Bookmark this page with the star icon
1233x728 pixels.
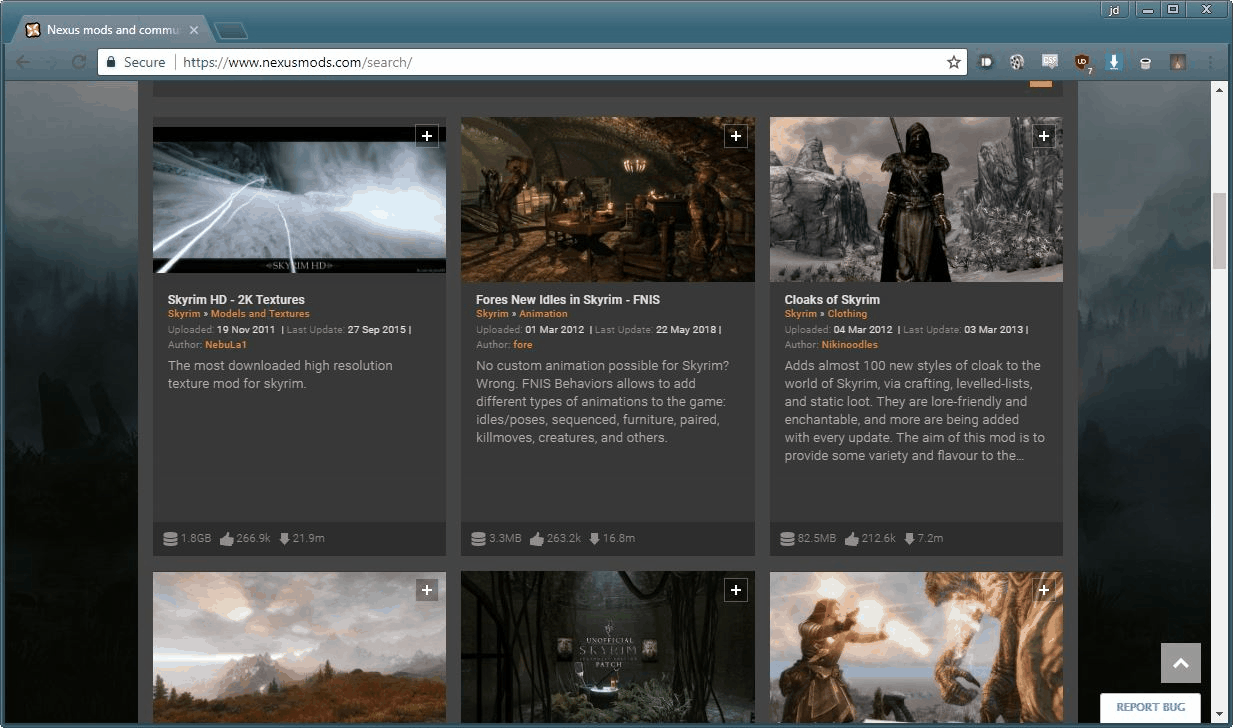[x=953, y=62]
